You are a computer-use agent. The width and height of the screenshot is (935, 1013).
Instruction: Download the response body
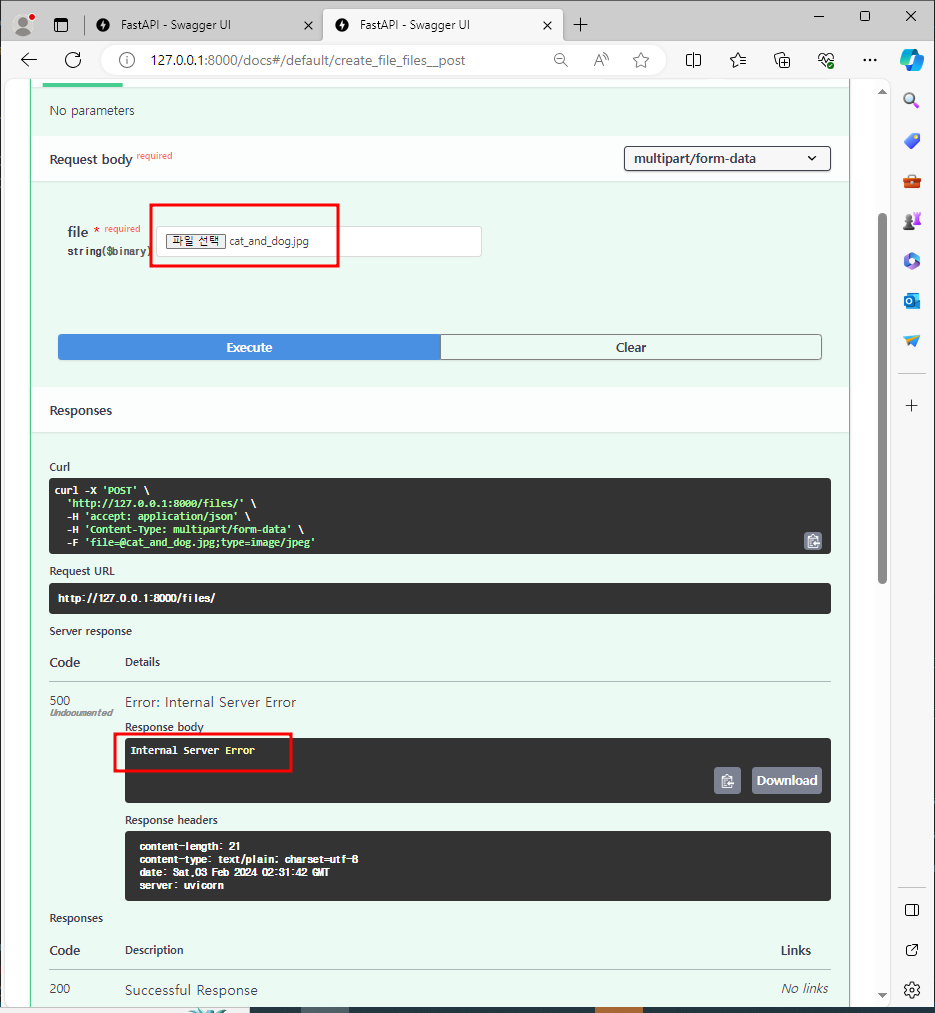[x=786, y=780]
